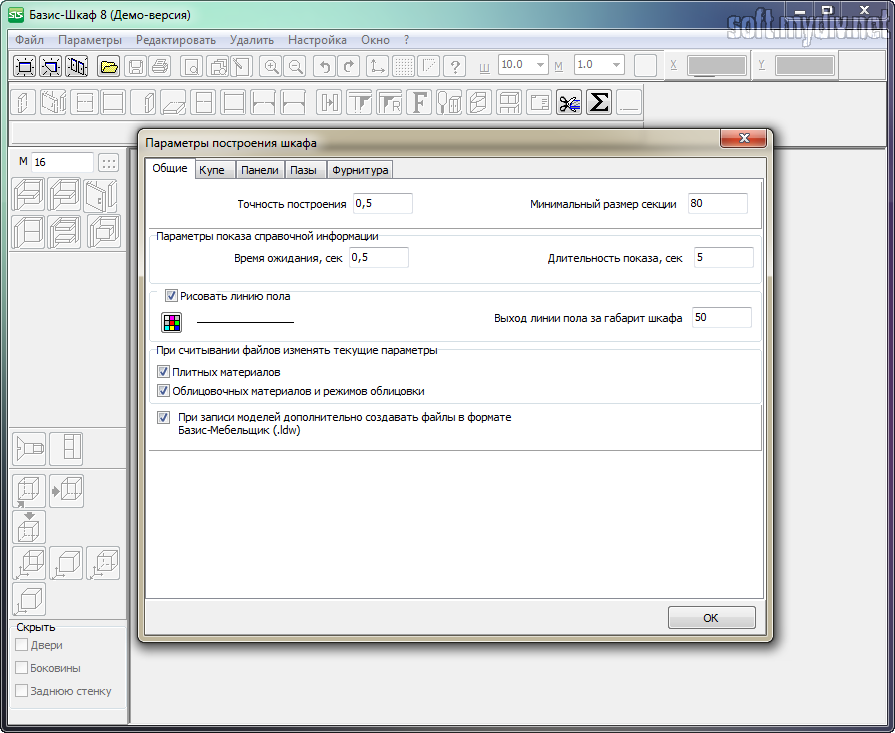Screen dimensions: 895x733
Task: Toggle 'Плитных материалов' checkbox
Action: pos(164,372)
